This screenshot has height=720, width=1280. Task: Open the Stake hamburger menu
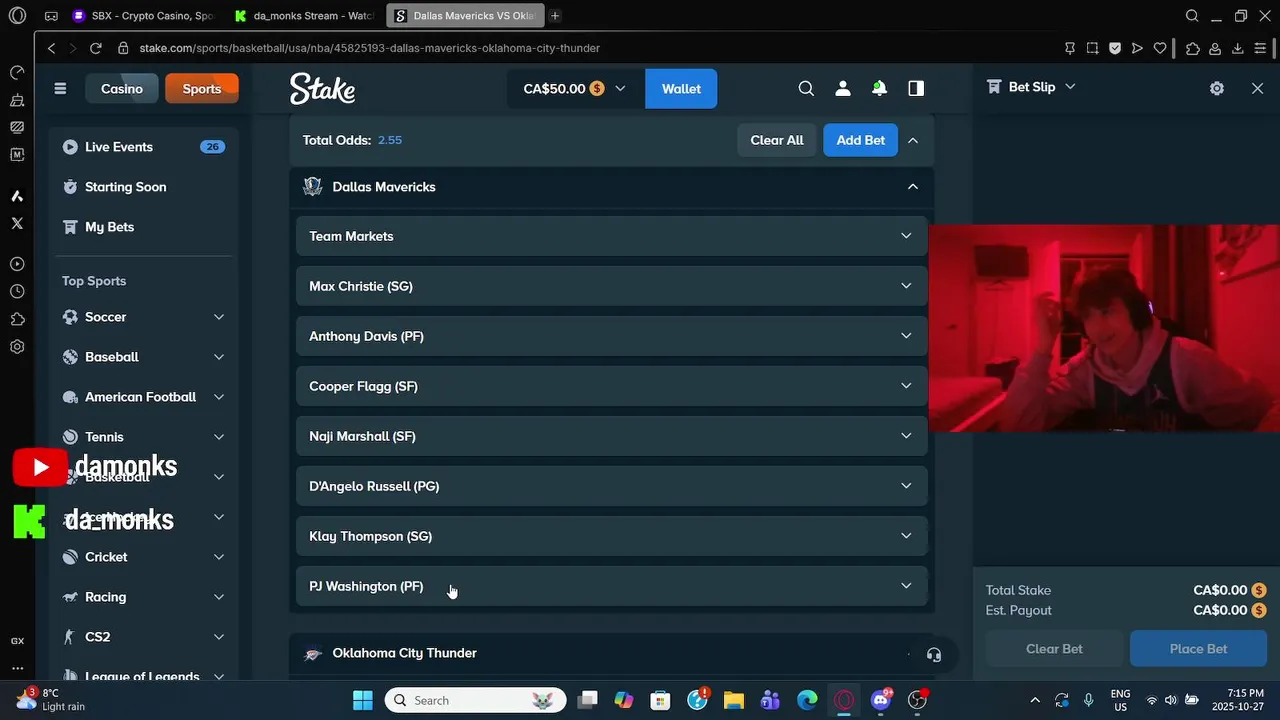coord(60,89)
